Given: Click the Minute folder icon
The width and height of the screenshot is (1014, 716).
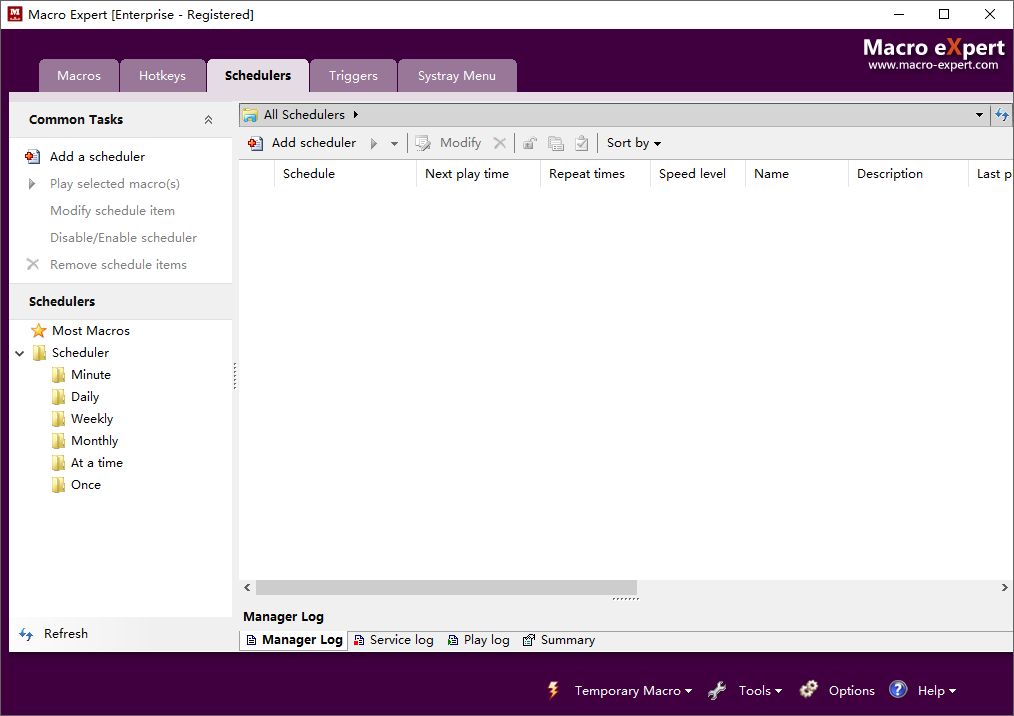Looking at the screenshot, I should [x=58, y=374].
